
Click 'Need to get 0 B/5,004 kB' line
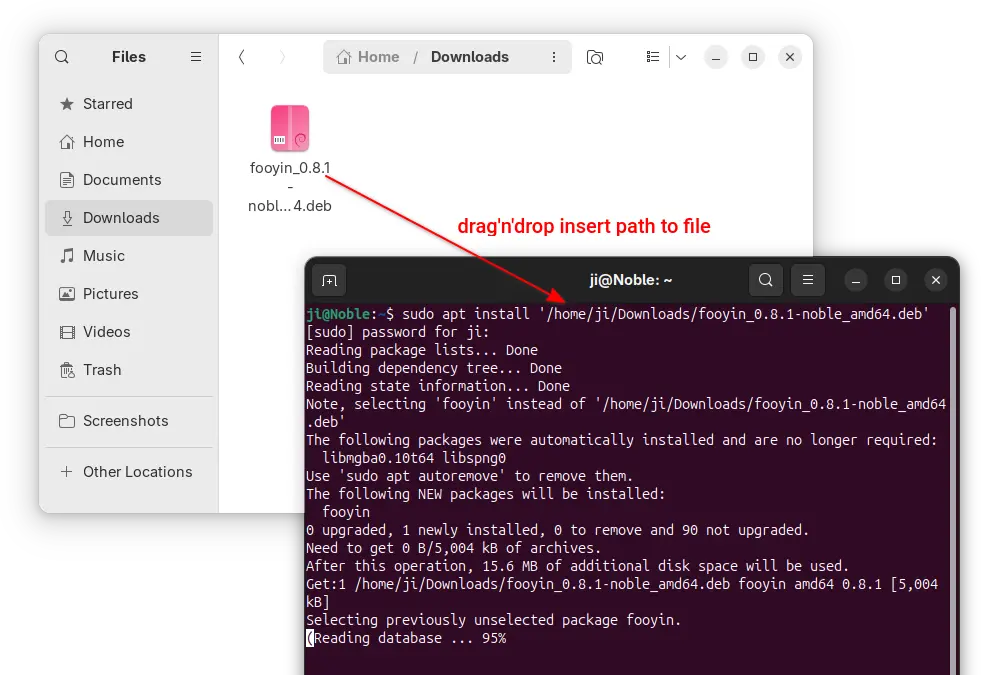(454, 548)
